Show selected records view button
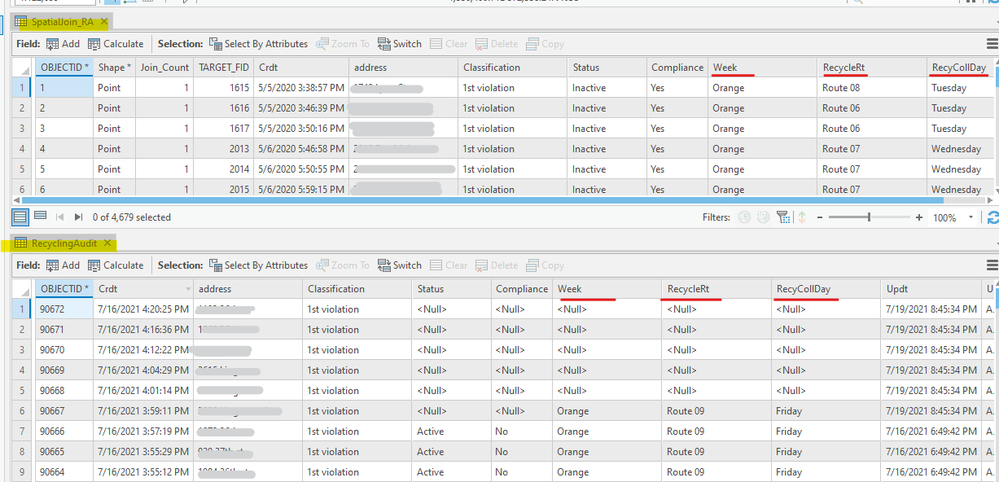 click(x=40, y=216)
